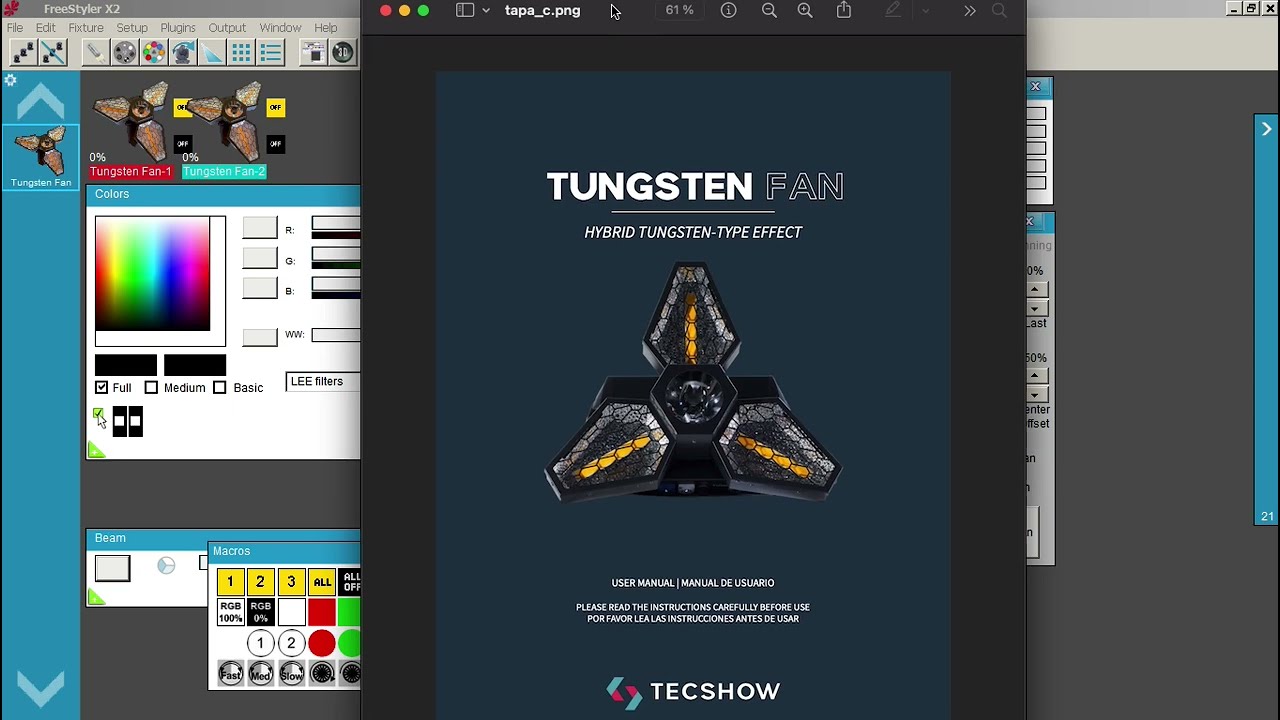Screen dimensions: 1280x720
Task: Click the add fixtures toolbar icon
Action: click(x=24, y=52)
